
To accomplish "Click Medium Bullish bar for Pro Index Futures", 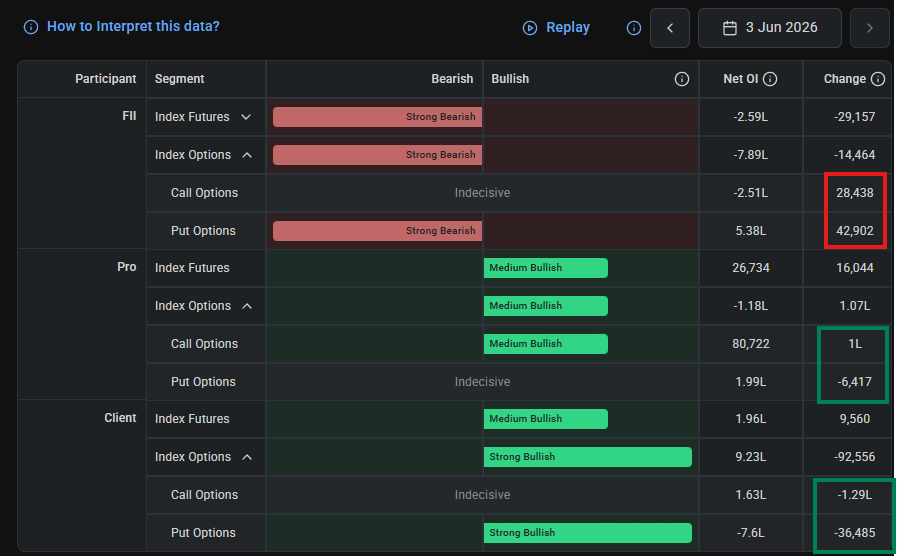I will [546, 268].
